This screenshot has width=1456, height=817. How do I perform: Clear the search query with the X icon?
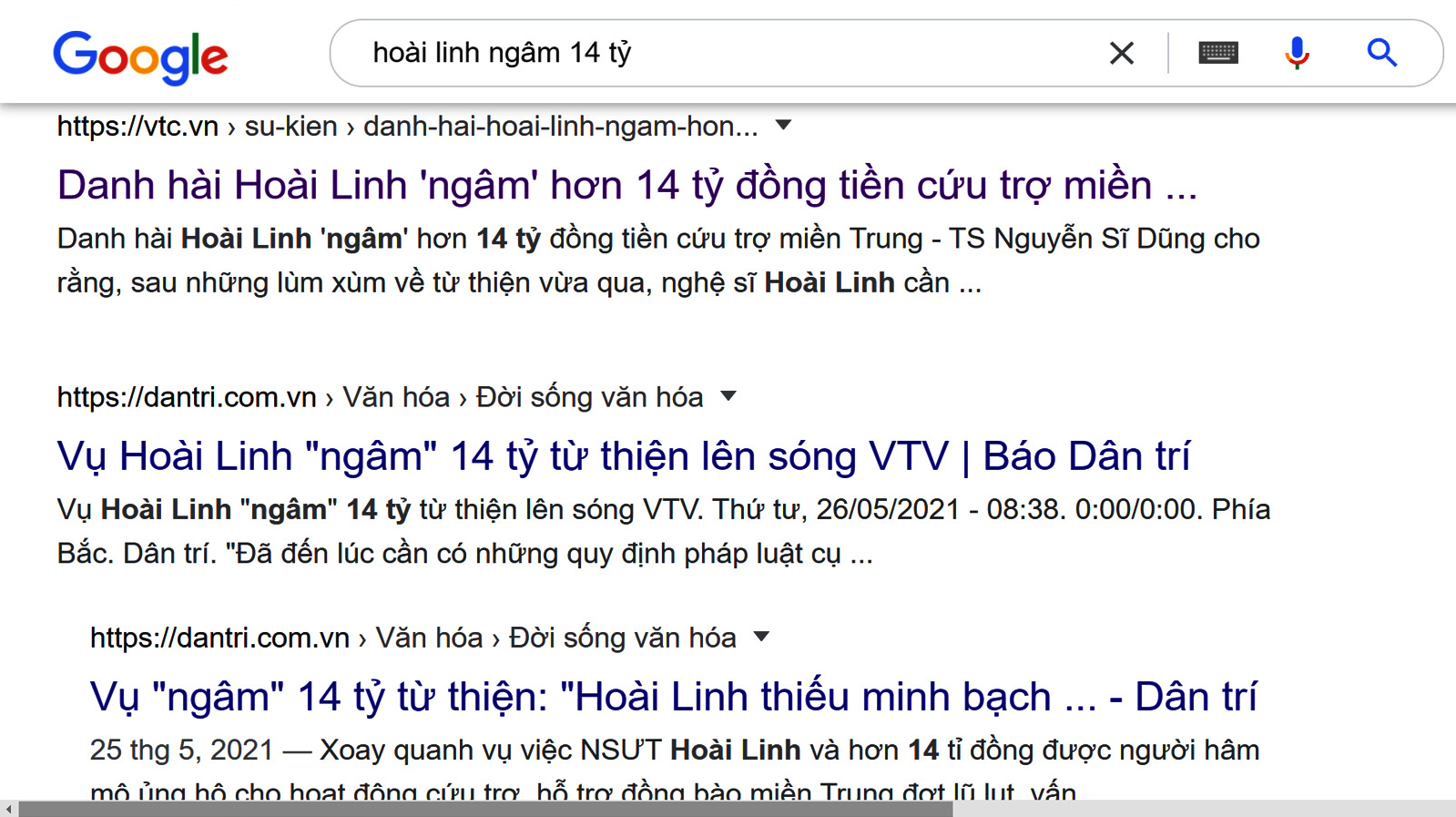[1122, 53]
